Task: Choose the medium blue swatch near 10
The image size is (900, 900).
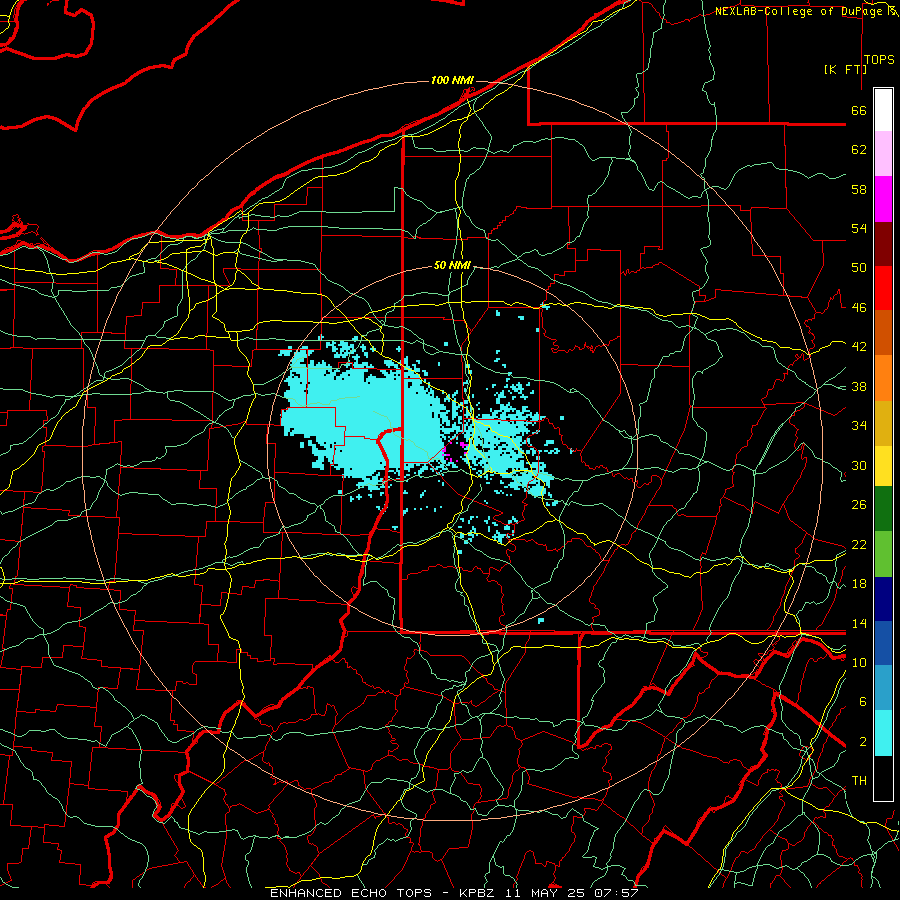Action: (883, 643)
